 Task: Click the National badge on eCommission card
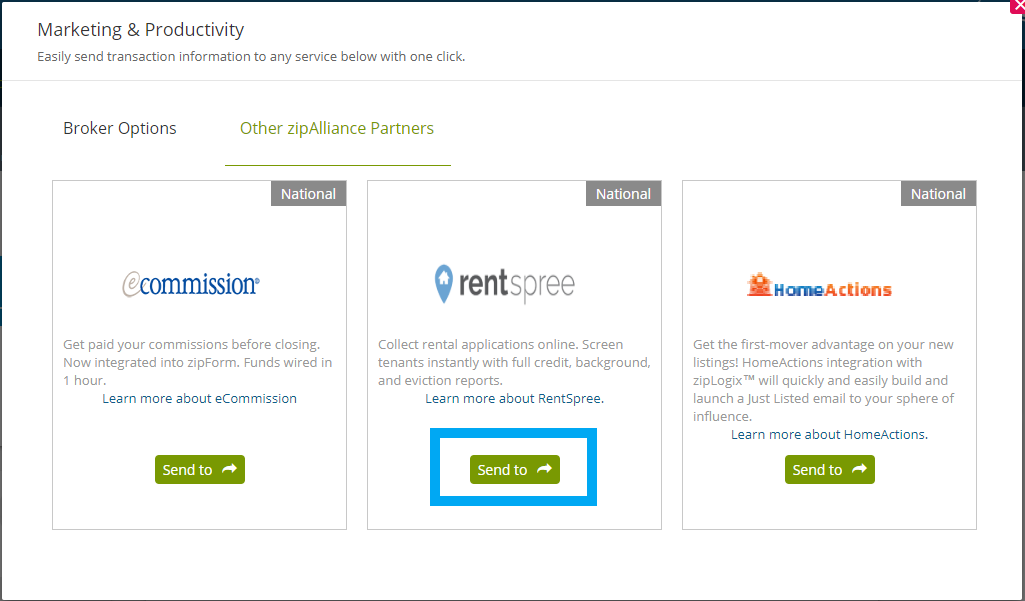309,194
